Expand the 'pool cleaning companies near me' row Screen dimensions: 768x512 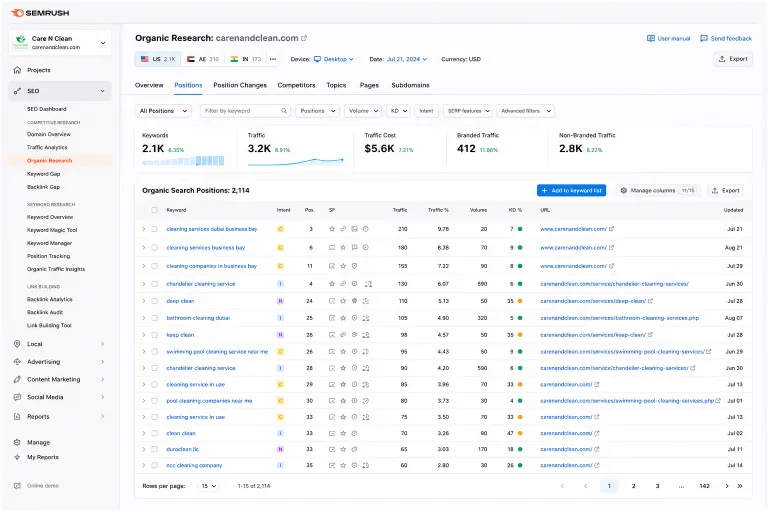[x=144, y=401]
